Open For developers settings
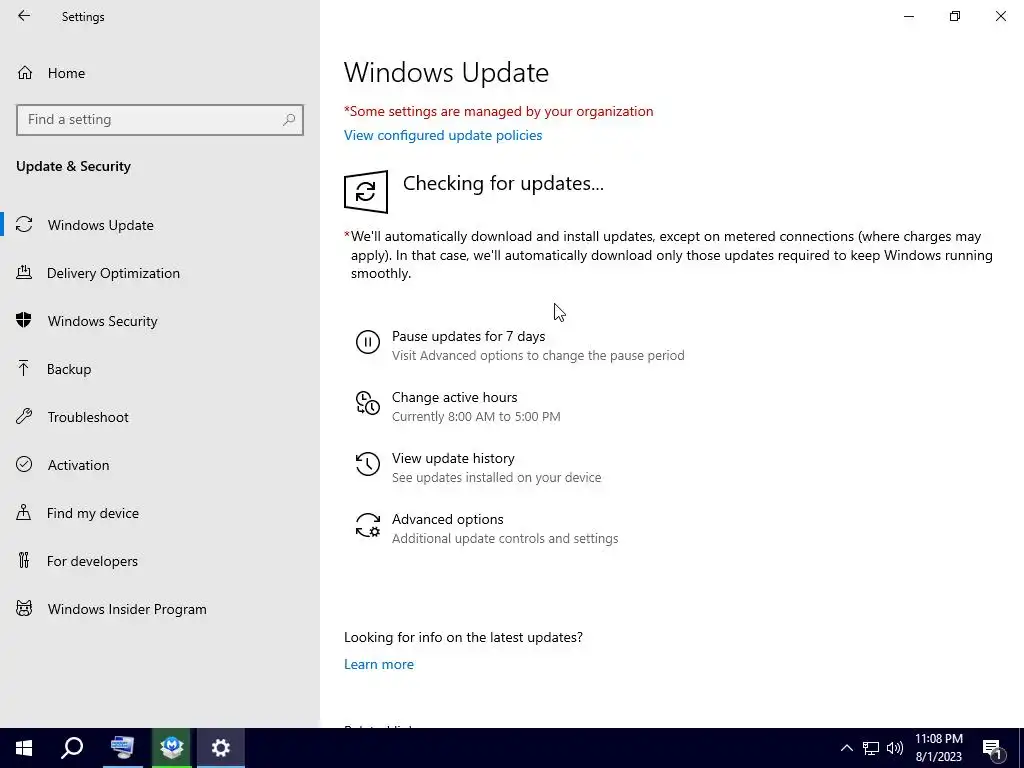 92,561
